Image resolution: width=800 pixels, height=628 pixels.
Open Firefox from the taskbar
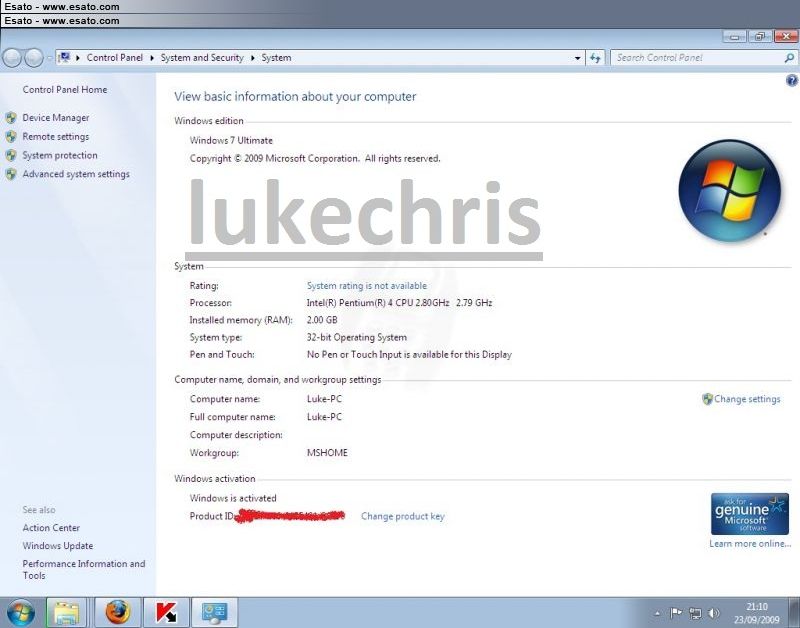pos(118,612)
